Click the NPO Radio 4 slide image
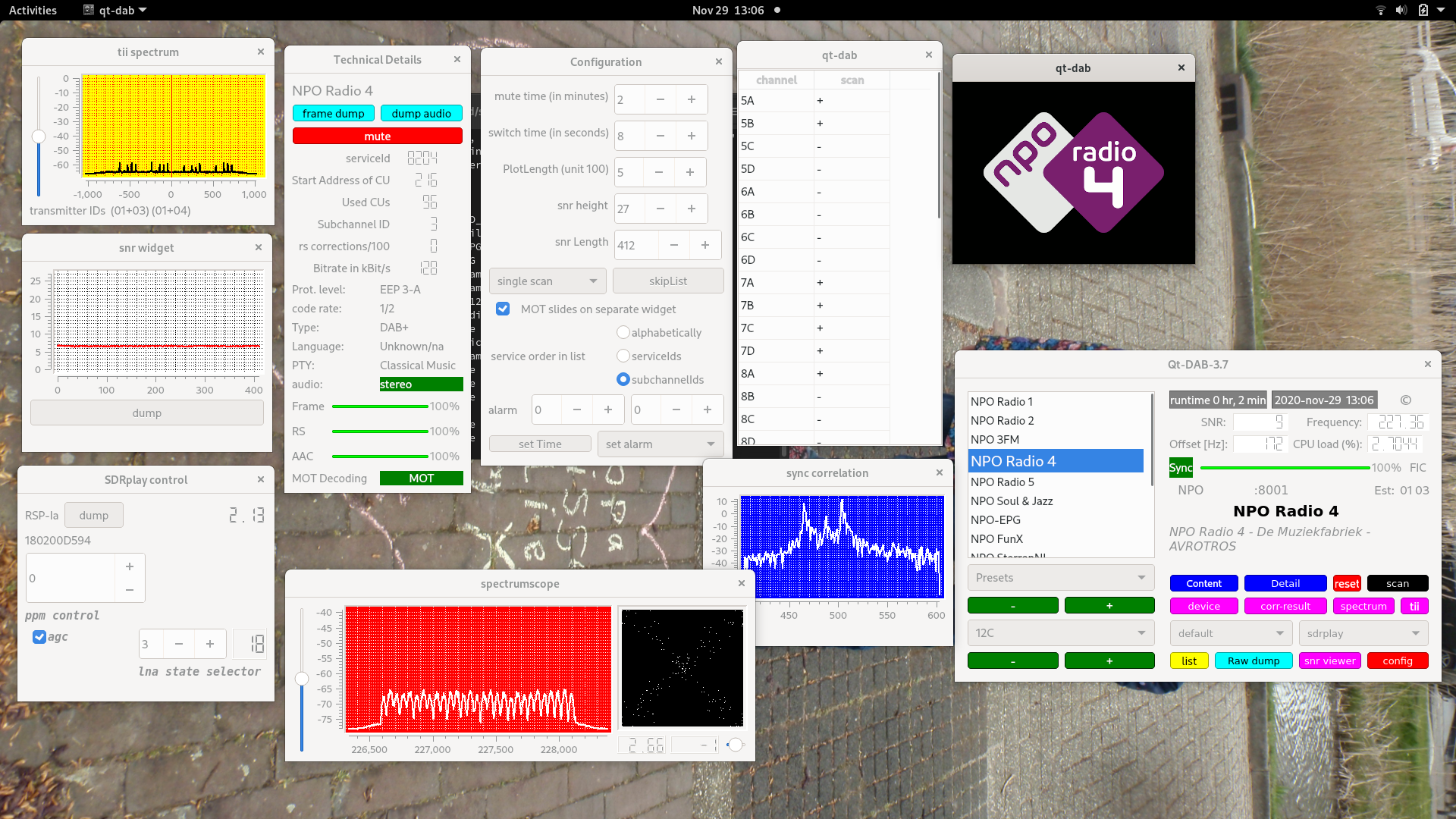 pyautogui.click(x=1073, y=173)
